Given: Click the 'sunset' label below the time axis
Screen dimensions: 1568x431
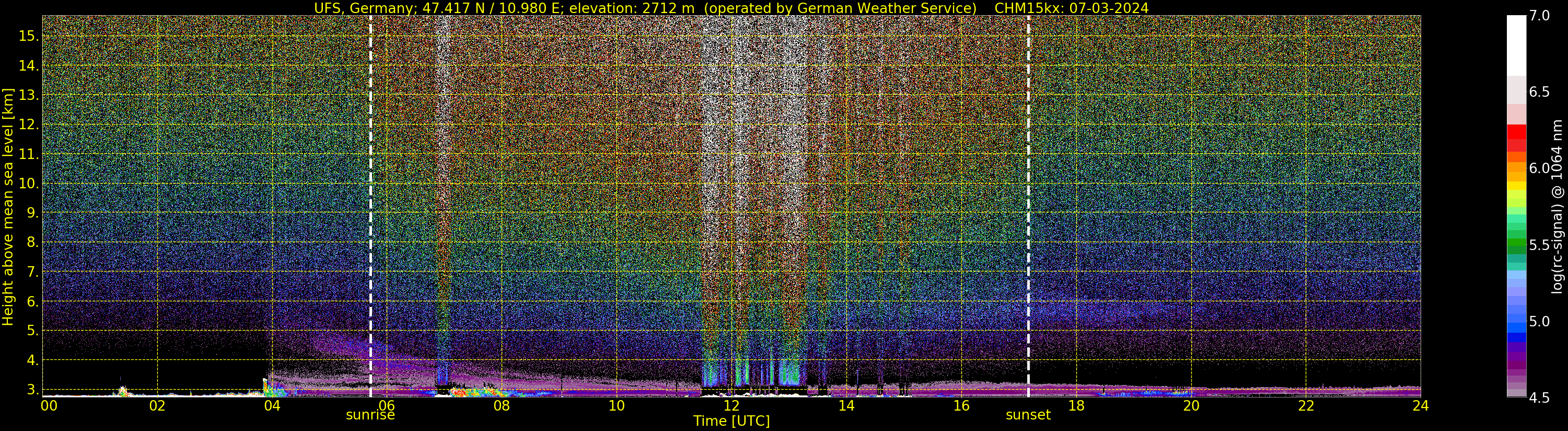Looking at the screenshot, I should click(x=1028, y=415).
